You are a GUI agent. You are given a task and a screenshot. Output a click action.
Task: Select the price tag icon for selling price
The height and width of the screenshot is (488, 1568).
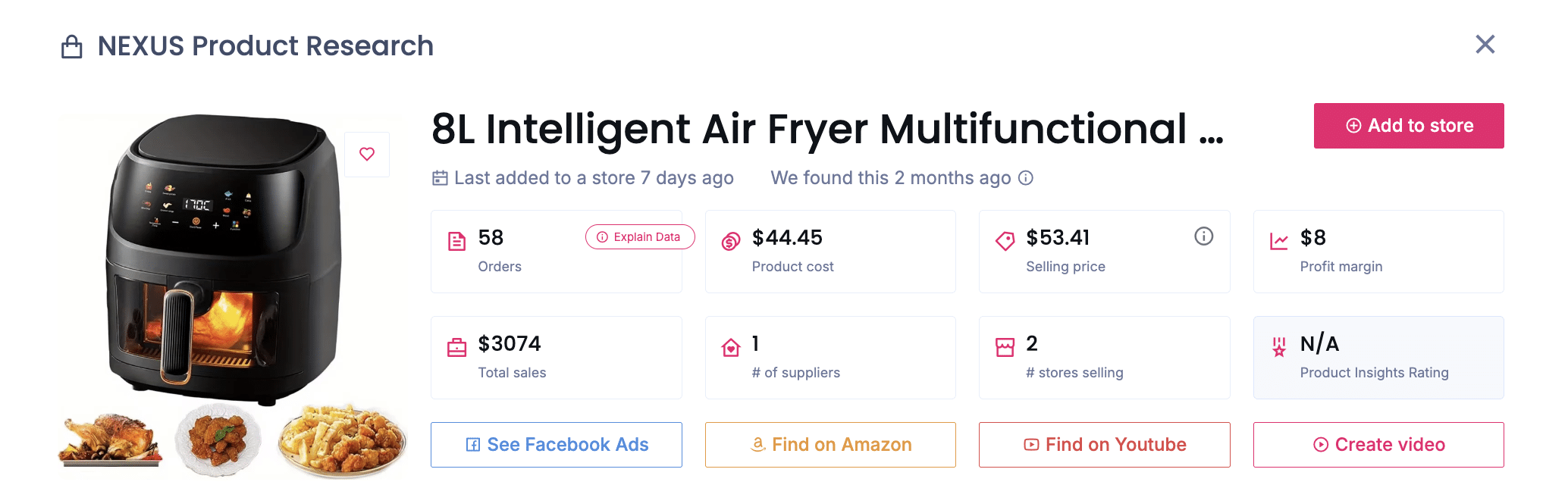(x=1005, y=239)
